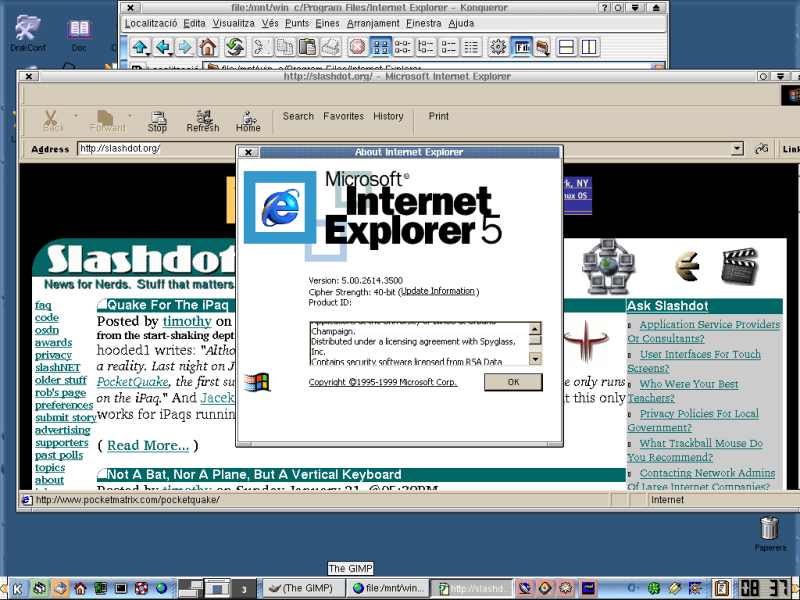The height and width of the screenshot is (600, 800).
Task: Click the Microsoft copyright link in About dialog
Action: (383, 382)
